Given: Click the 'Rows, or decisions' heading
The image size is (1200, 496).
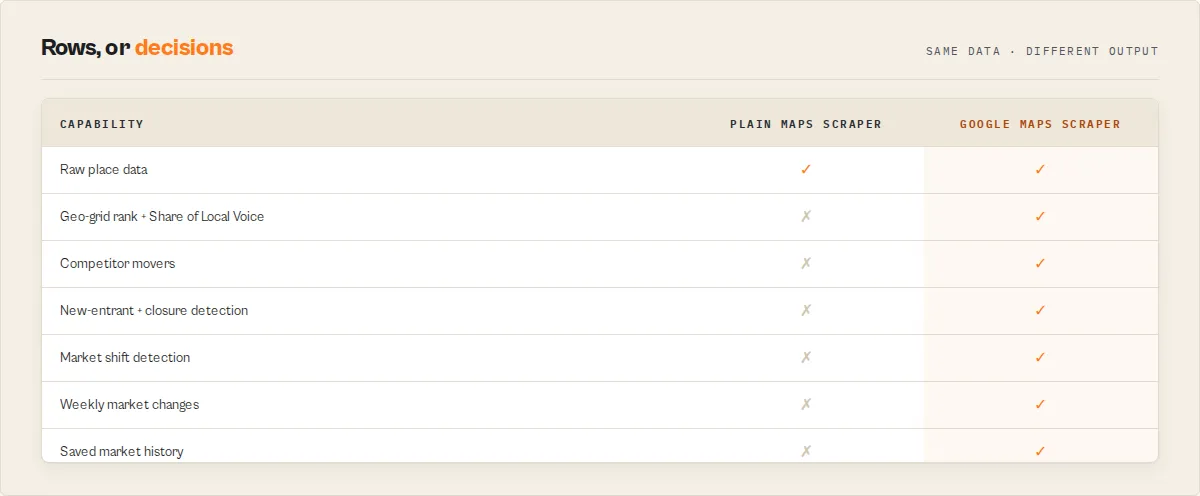Looking at the screenshot, I should (x=137, y=47).
